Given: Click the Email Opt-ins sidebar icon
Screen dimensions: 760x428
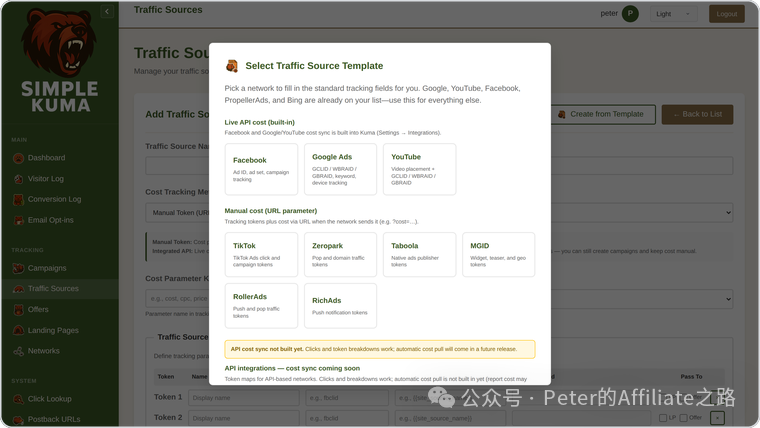Looking at the screenshot, I should tap(18, 220).
